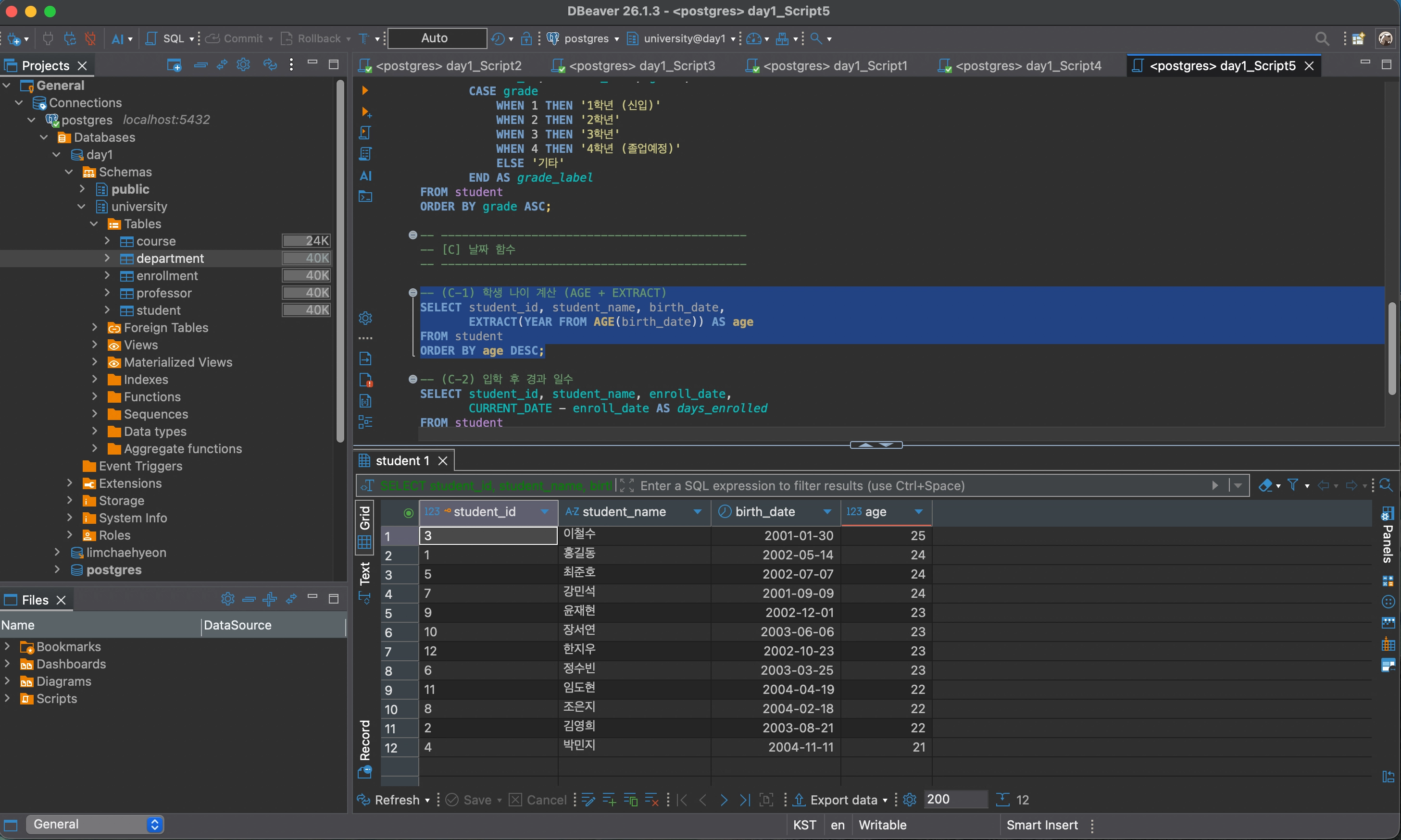Collapse the (C-2) comment fold marker
Viewport: 1401px width, 840px height.
pos(413,379)
